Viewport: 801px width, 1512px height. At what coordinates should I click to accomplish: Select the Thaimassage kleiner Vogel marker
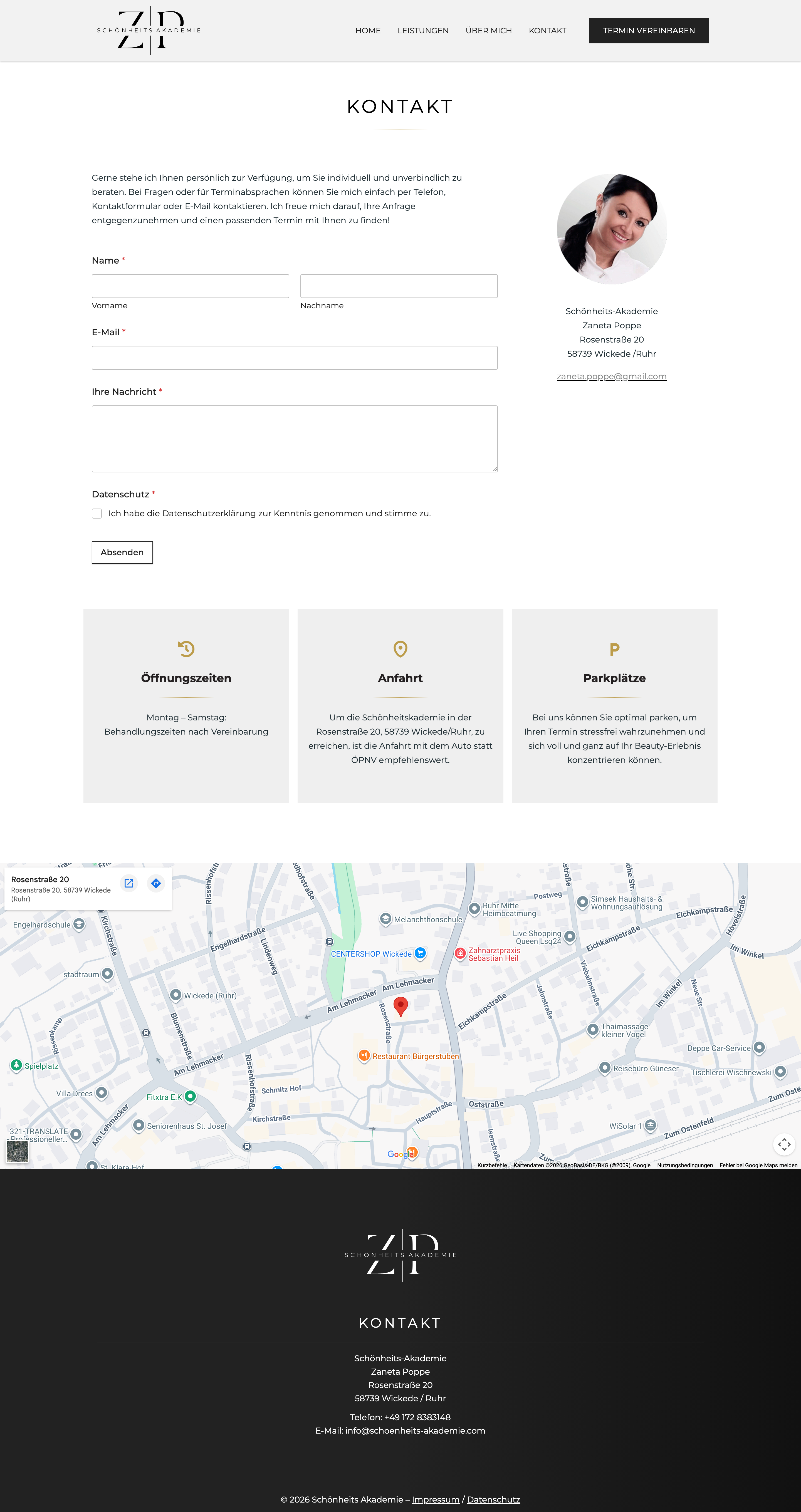point(593,1030)
